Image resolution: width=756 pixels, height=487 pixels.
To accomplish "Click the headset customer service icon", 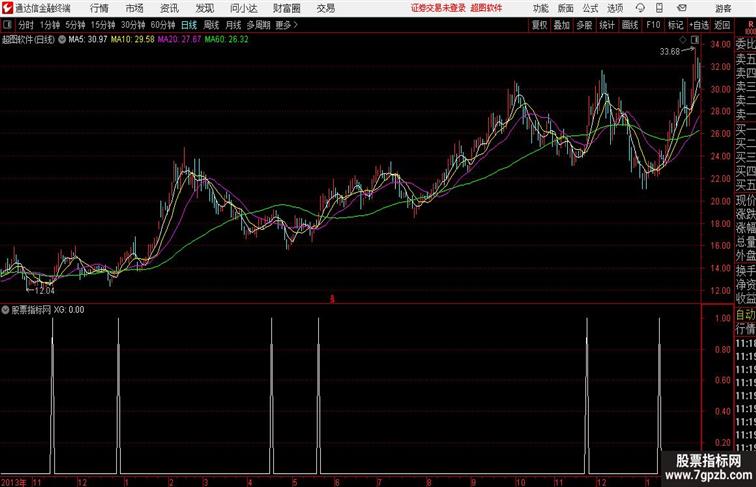I will coord(640,8).
